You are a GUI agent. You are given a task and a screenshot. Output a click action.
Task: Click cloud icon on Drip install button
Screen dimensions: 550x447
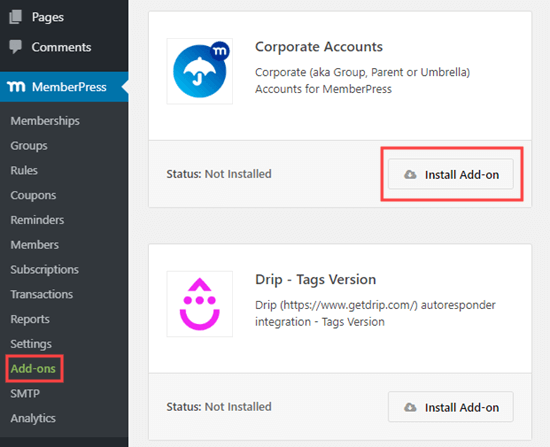(x=410, y=407)
